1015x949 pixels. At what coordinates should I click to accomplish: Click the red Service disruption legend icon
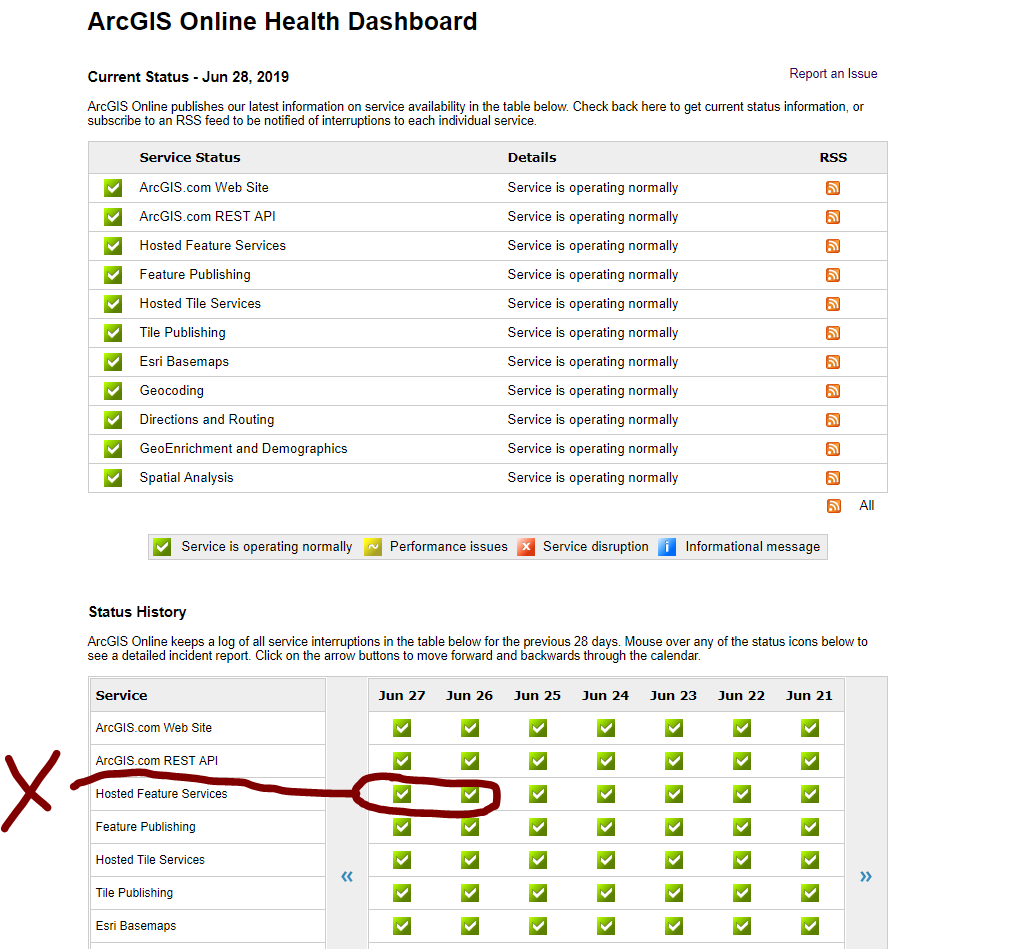[x=526, y=547]
